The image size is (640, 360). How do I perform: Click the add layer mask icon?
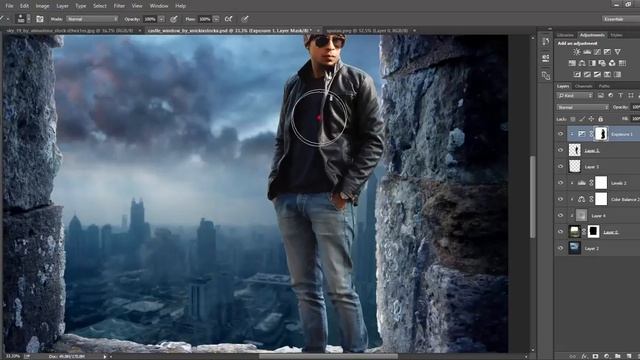596,356
